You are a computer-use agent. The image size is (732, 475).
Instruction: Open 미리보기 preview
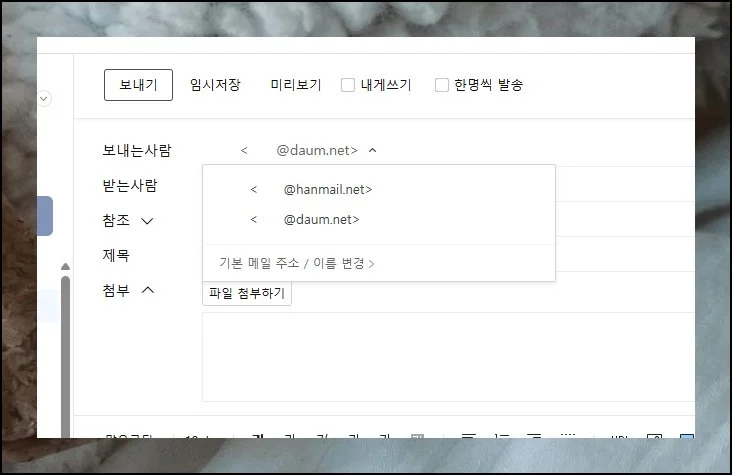295,85
